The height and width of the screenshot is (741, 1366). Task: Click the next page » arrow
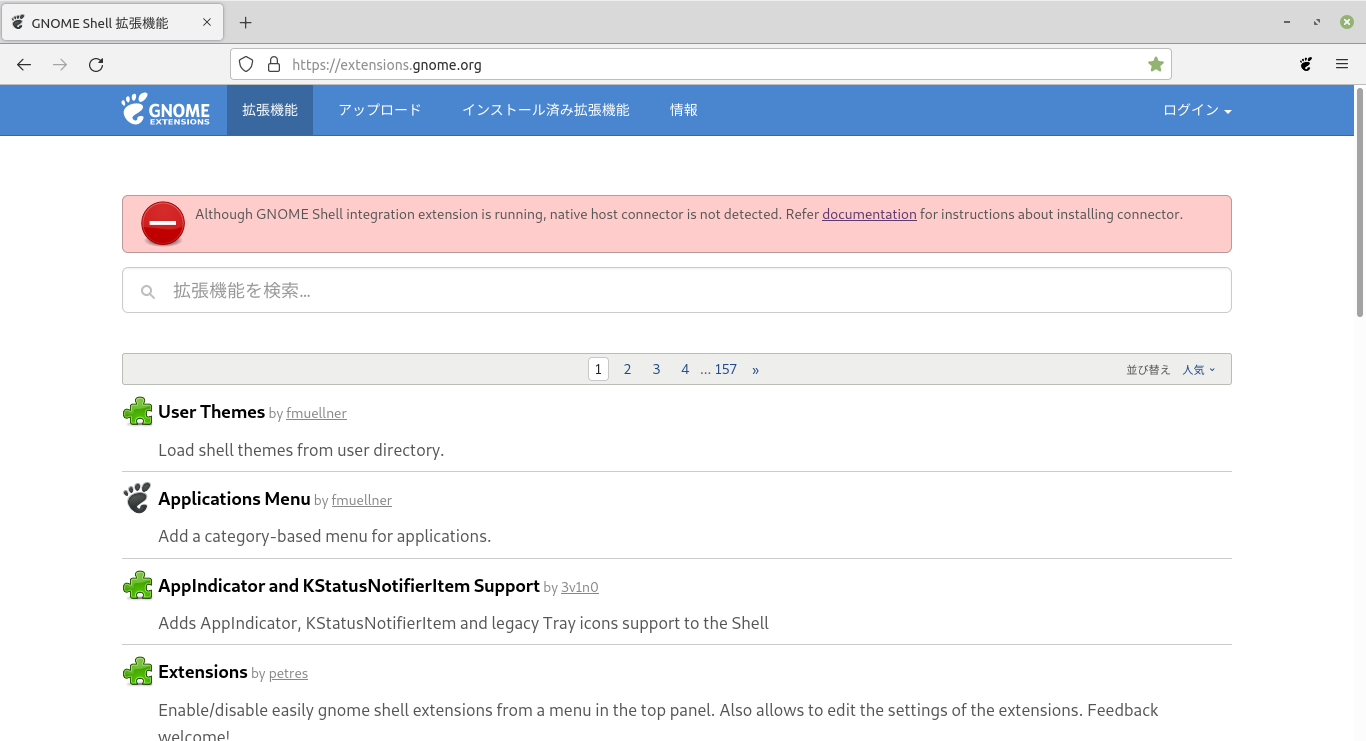click(x=755, y=369)
